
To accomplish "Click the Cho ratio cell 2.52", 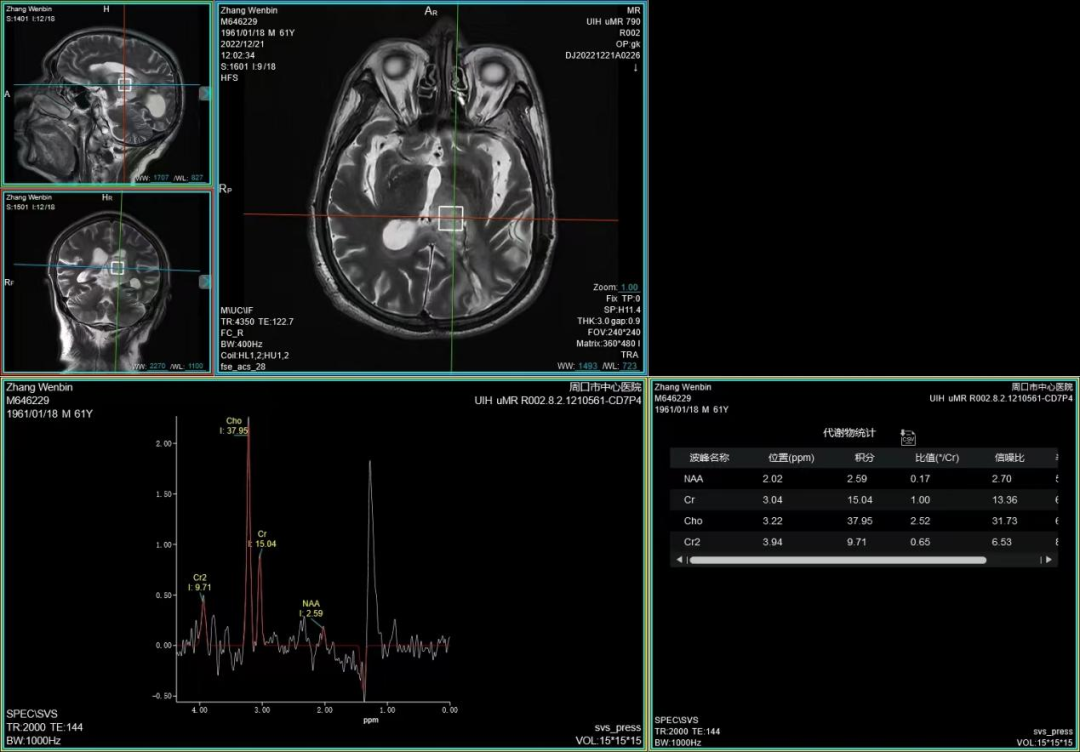I will pyautogui.click(x=920, y=521).
